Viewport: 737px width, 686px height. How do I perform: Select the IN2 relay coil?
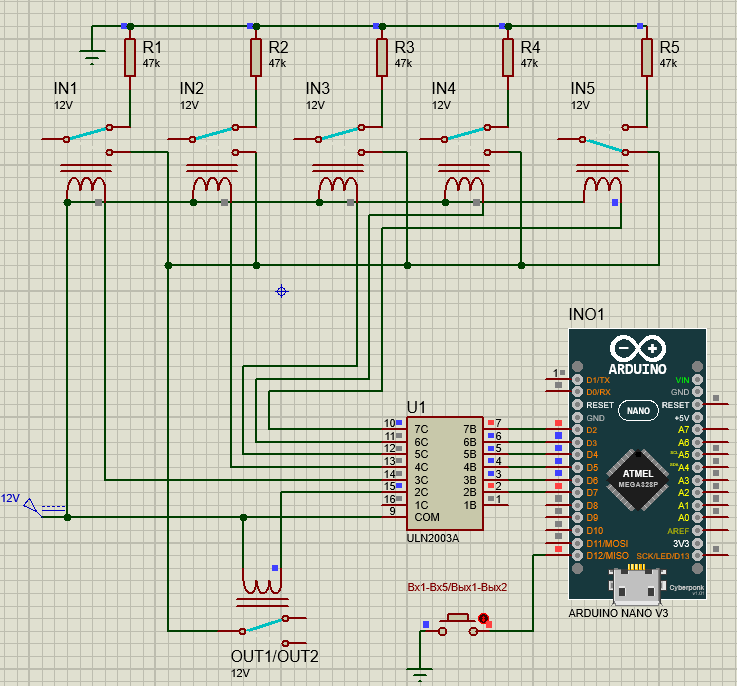pyautogui.click(x=212, y=185)
